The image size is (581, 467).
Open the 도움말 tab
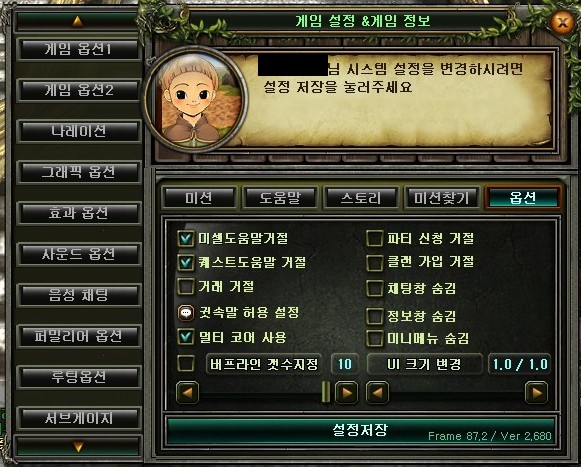(x=280, y=198)
